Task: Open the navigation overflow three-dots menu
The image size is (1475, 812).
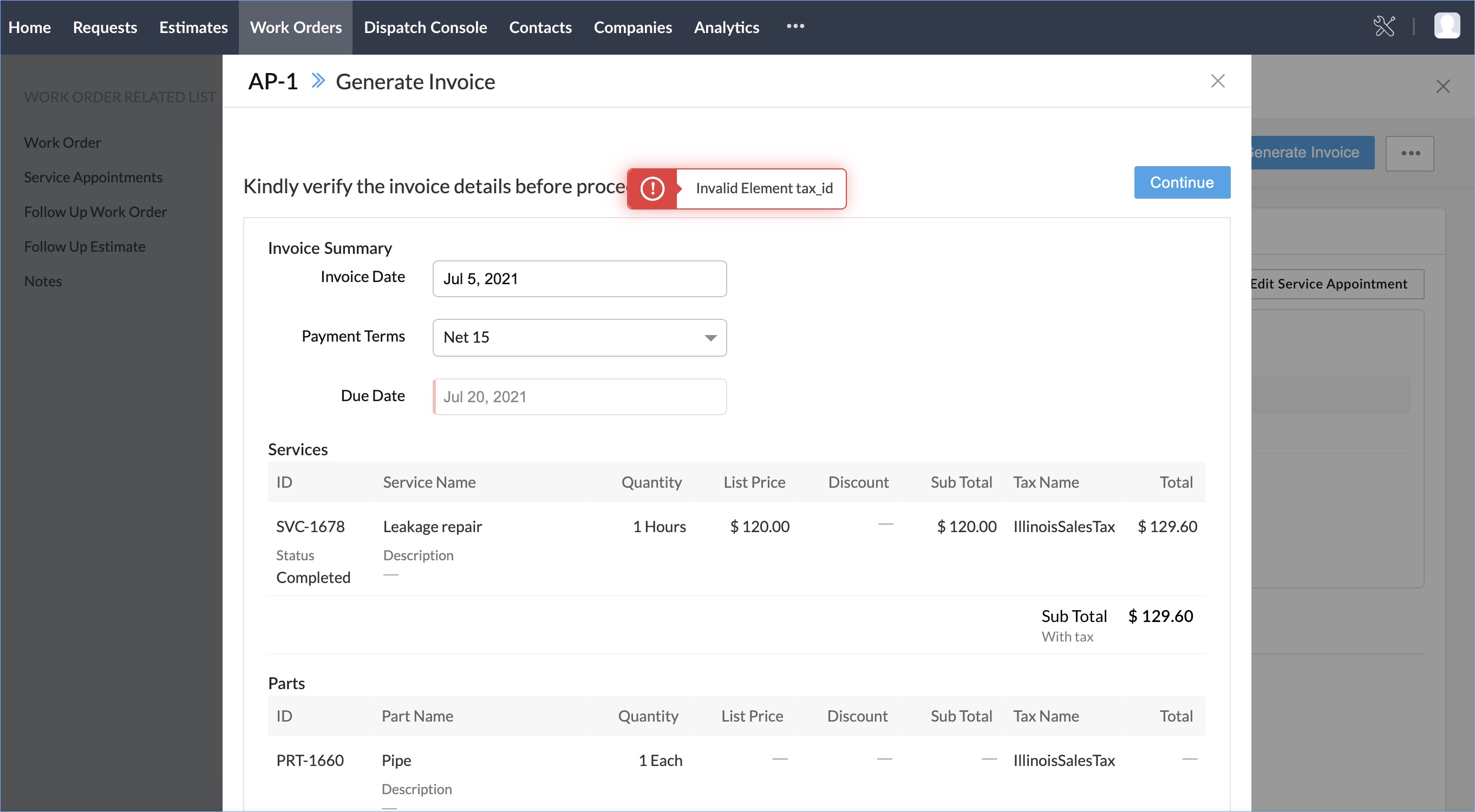Action: pos(795,27)
